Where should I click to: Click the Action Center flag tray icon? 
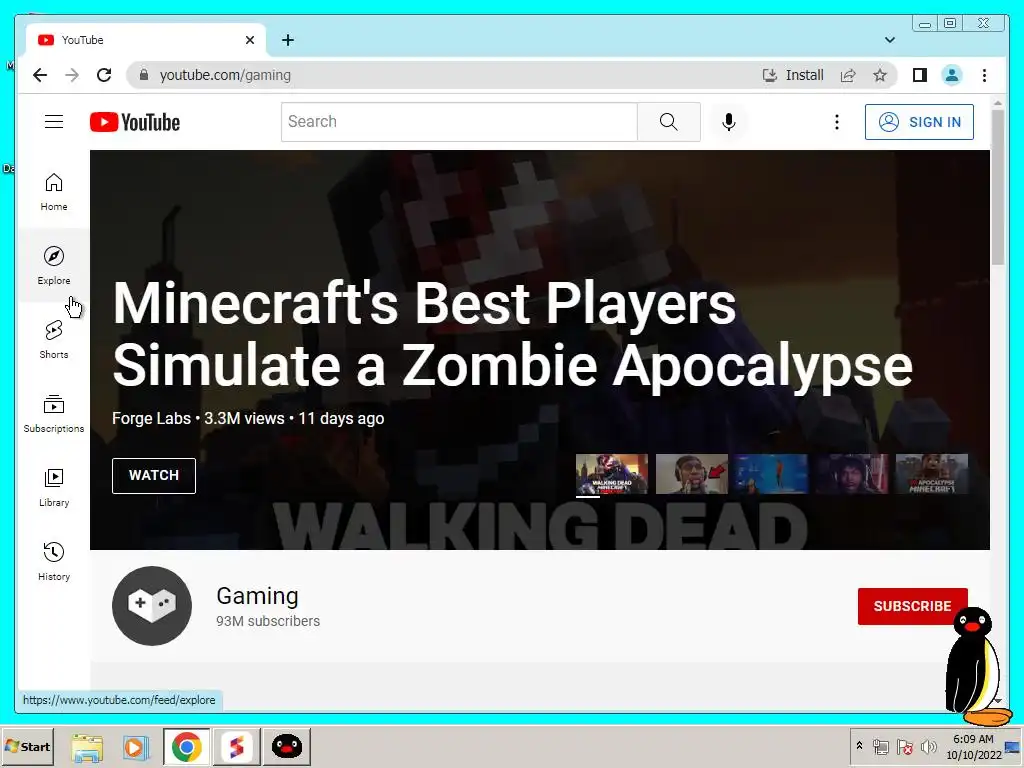coord(904,746)
